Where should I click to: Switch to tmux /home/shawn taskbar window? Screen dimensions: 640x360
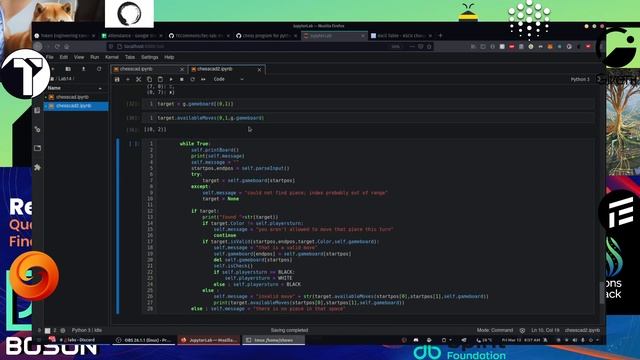tap(274, 340)
